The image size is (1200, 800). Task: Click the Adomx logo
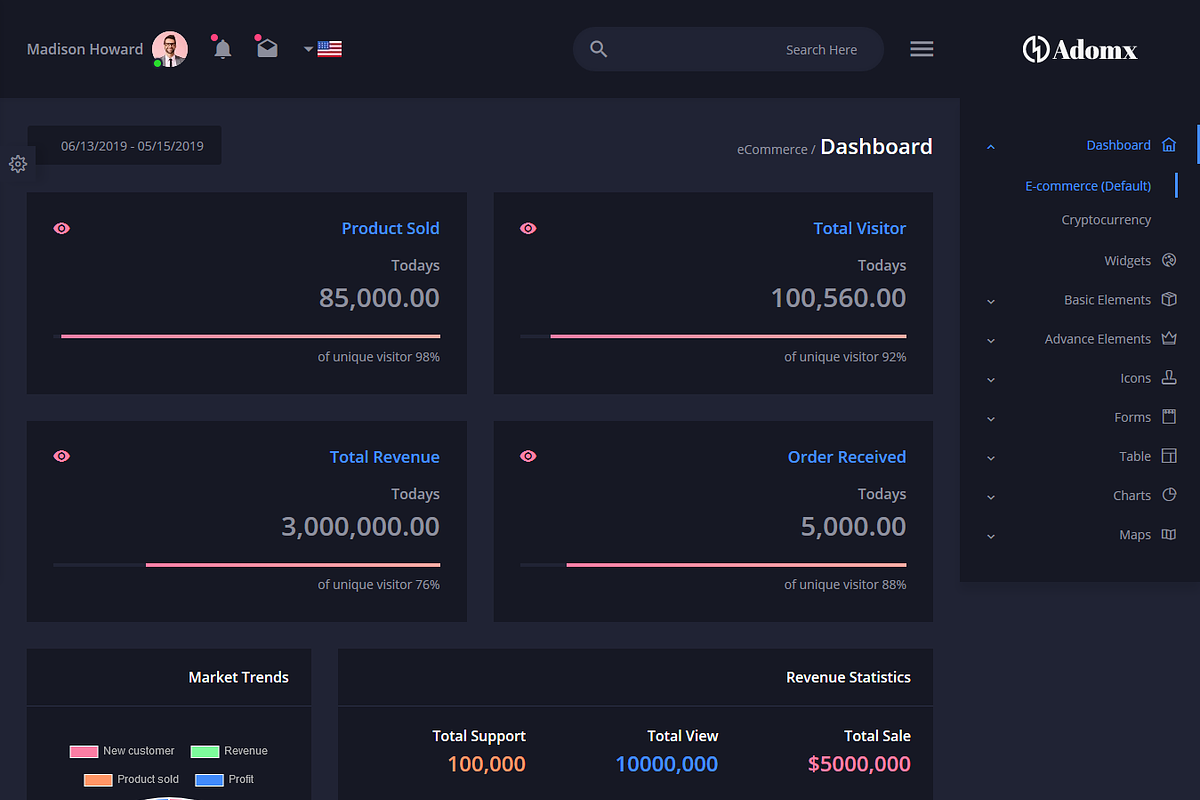coord(1080,48)
